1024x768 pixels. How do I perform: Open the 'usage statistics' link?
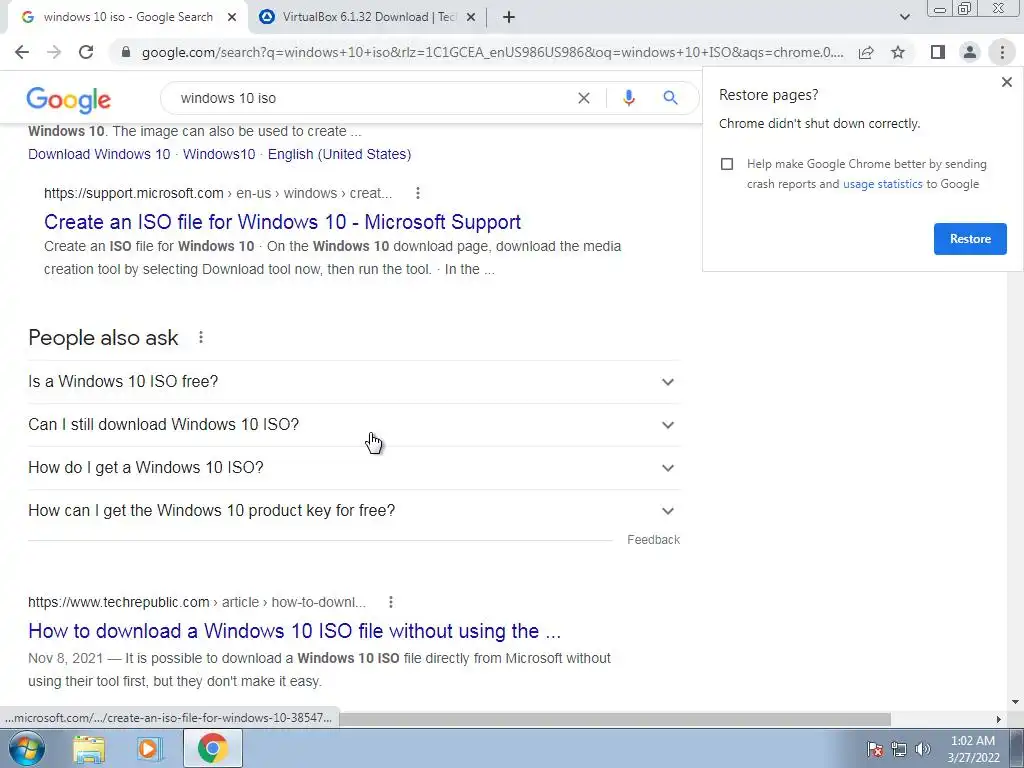882,184
